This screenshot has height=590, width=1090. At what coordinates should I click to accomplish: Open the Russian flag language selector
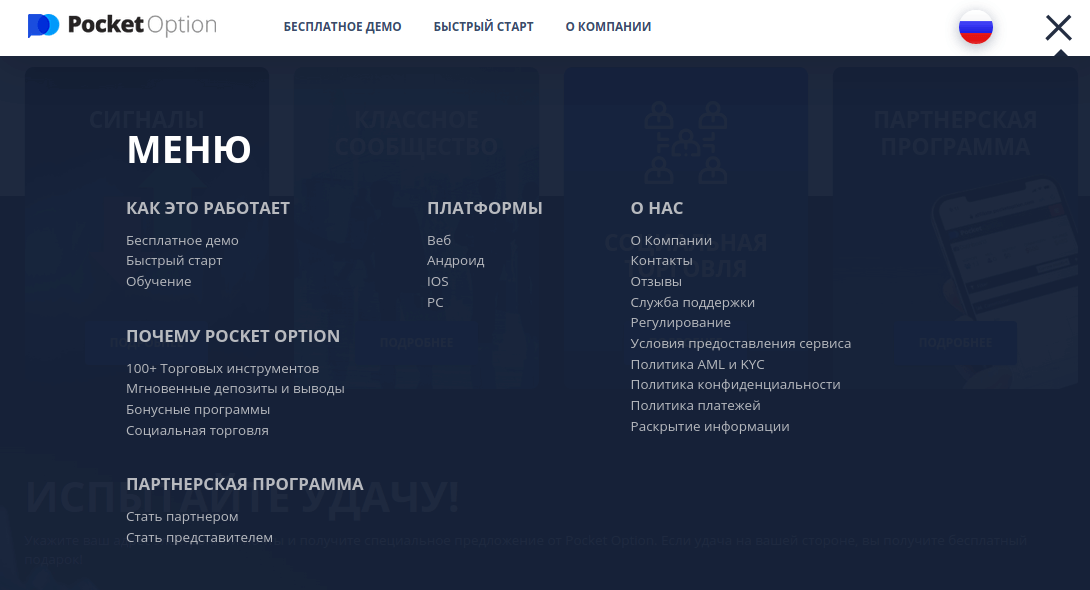coord(975,28)
